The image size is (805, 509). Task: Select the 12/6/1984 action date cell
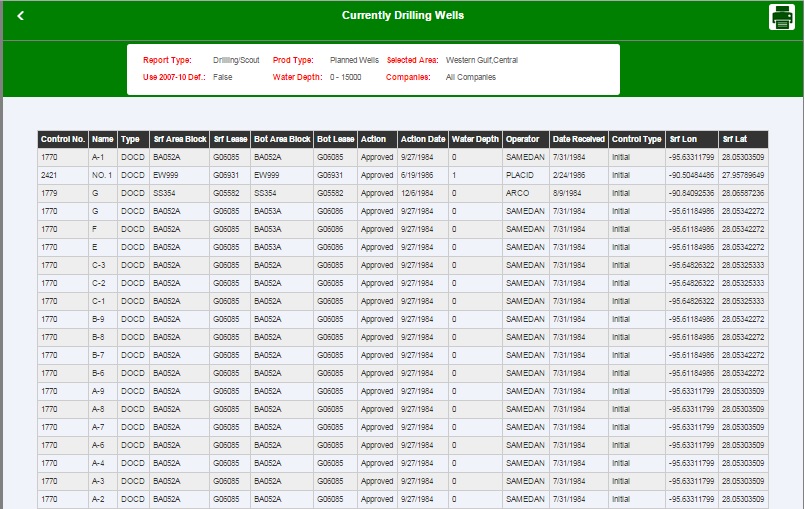point(423,193)
